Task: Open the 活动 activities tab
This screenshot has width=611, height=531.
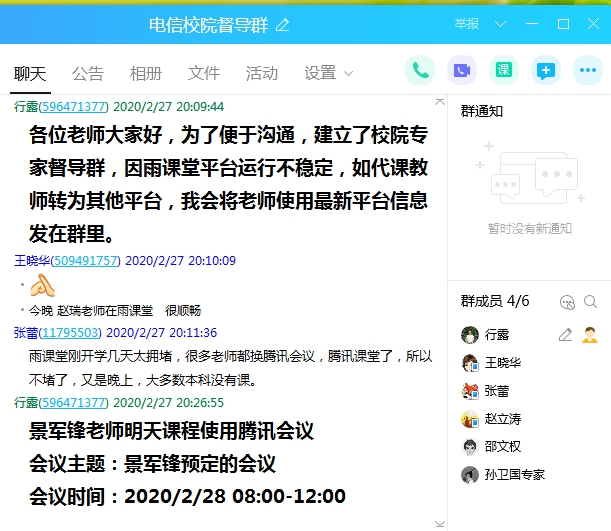Action: point(262,74)
